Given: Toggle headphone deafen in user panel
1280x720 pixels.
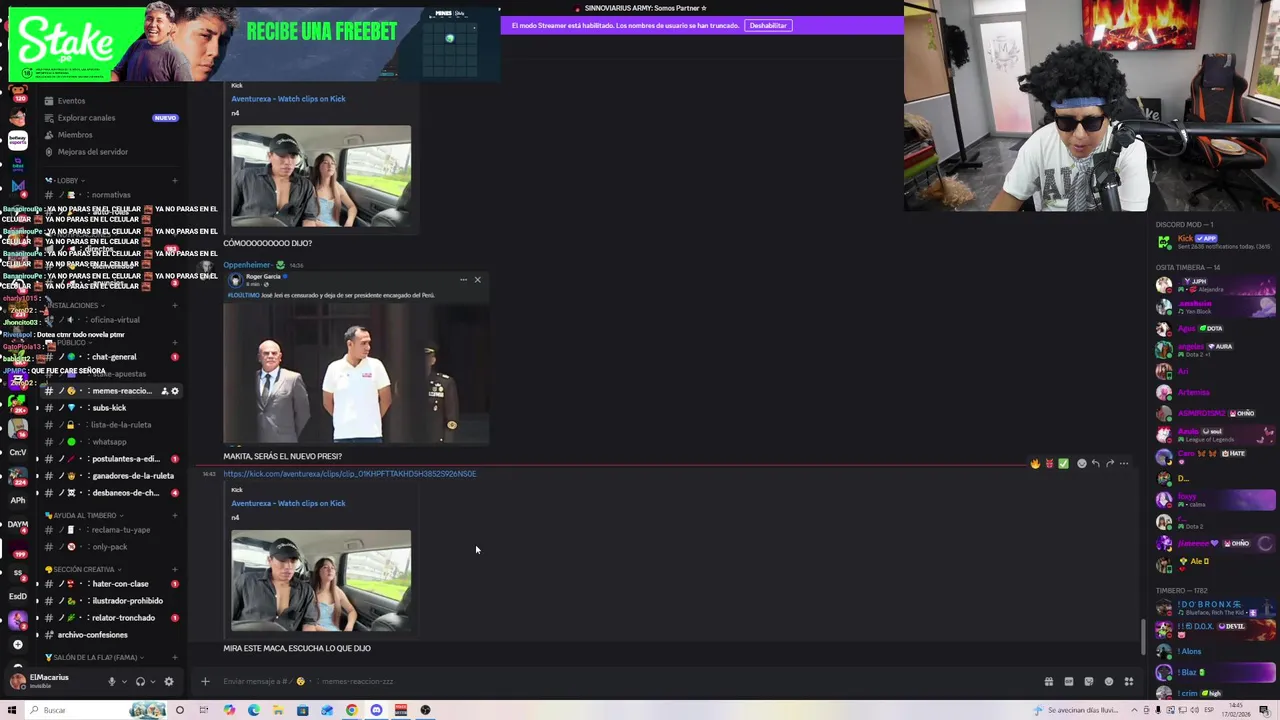Looking at the screenshot, I should click(140, 681).
